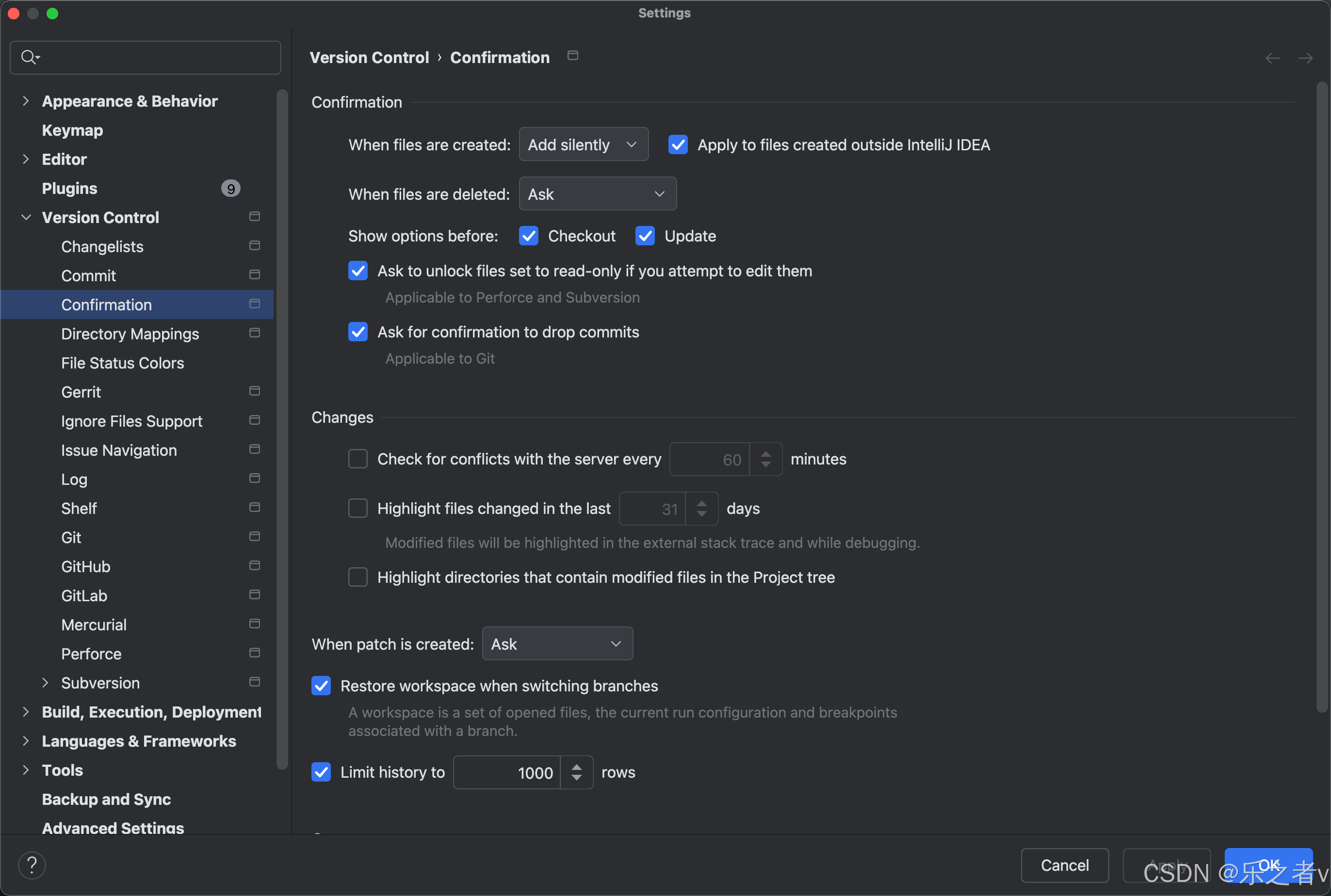Enable Check for conflicts with the server
This screenshot has width=1331, height=896.
358,459
